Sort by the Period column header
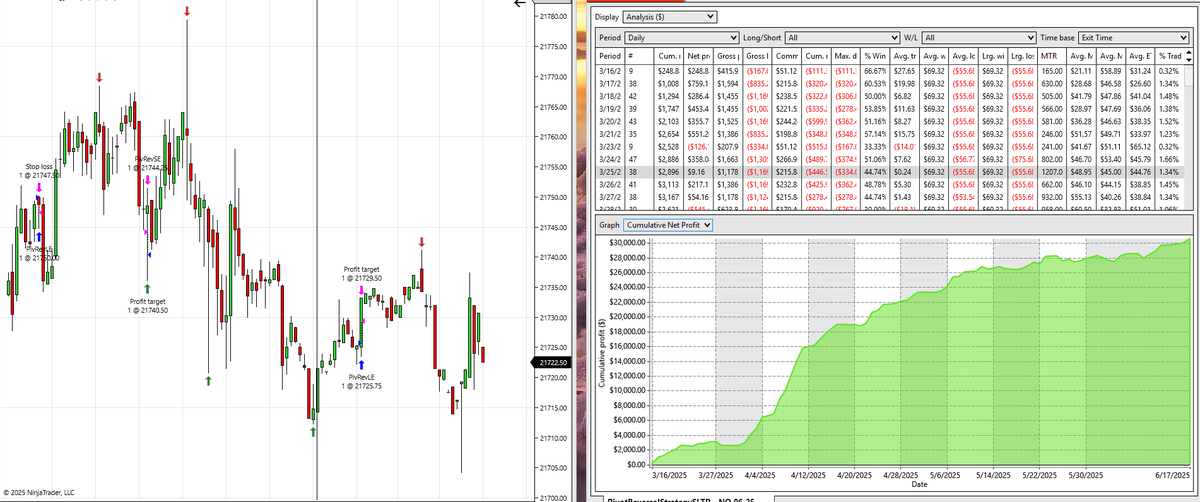Image resolution: width=1200 pixels, height=502 pixels. pyautogui.click(x=609, y=56)
